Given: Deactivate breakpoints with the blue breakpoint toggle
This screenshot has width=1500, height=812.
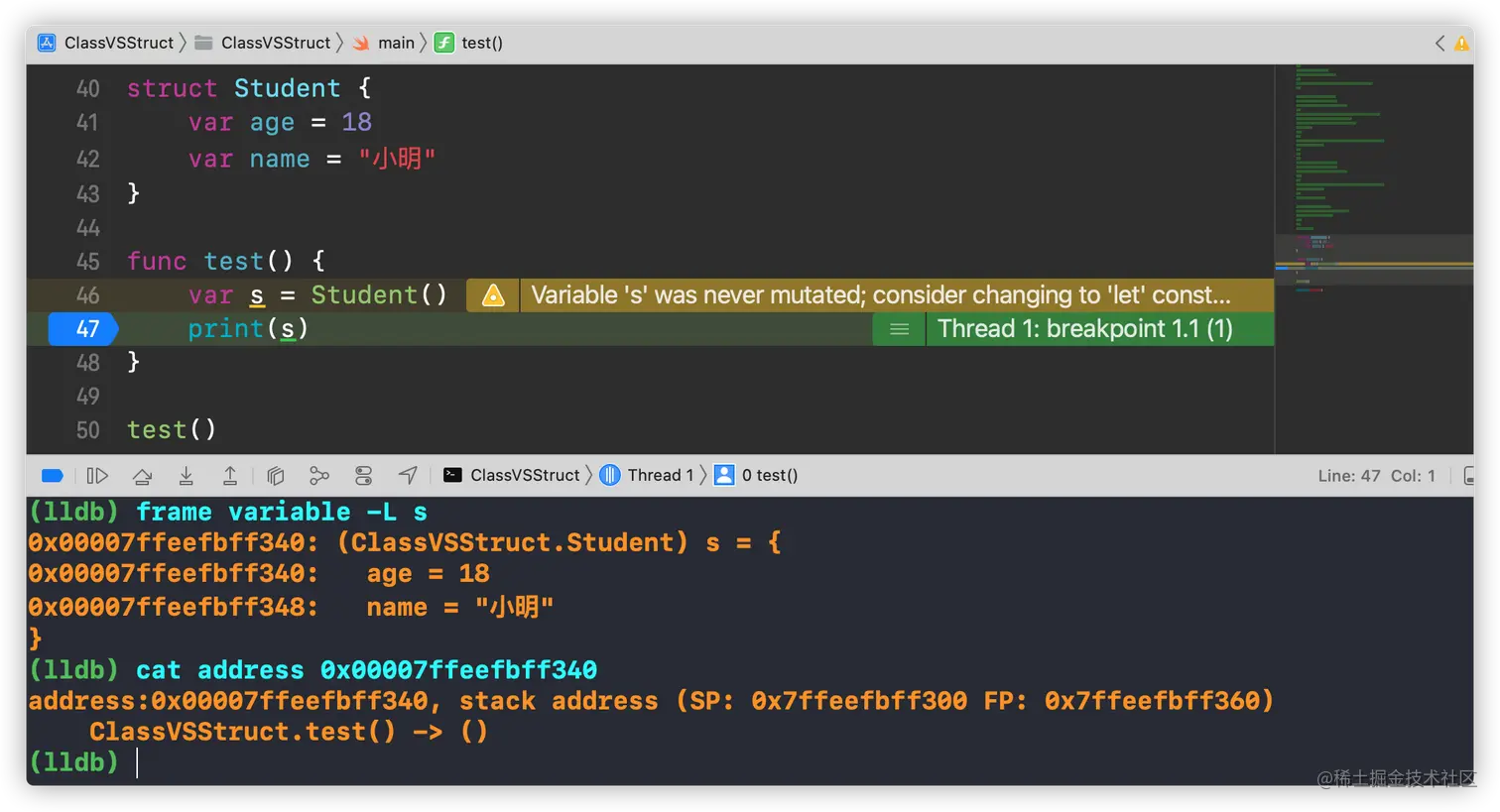Looking at the screenshot, I should (53, 476).
